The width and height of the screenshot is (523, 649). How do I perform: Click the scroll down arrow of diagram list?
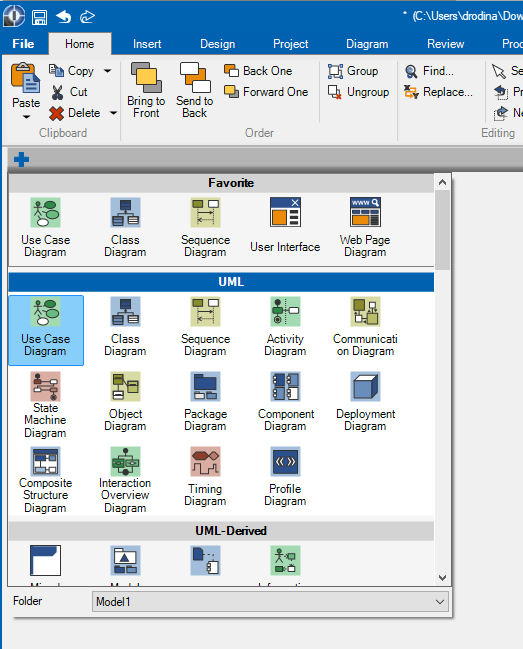[442, 578]
